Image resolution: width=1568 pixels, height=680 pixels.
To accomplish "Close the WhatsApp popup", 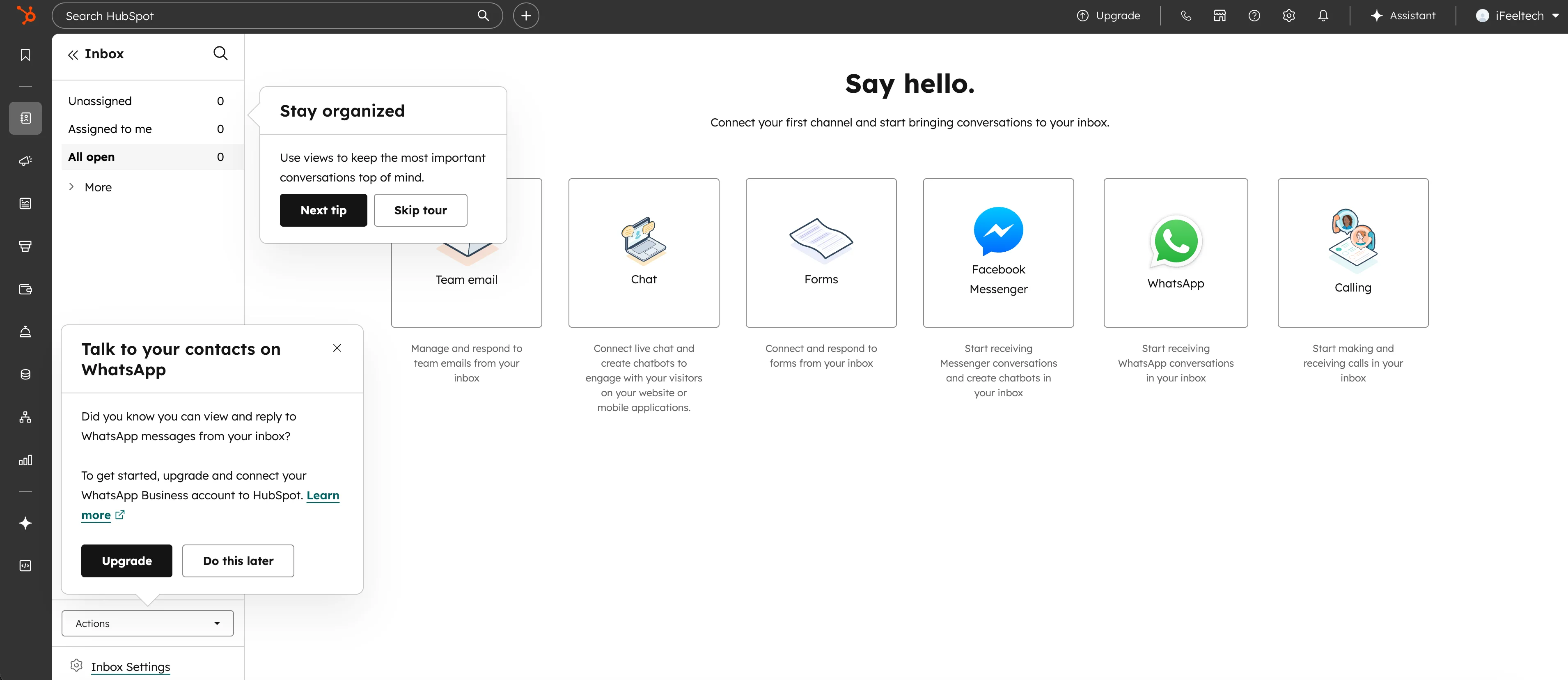I will [x=337, y=348].
